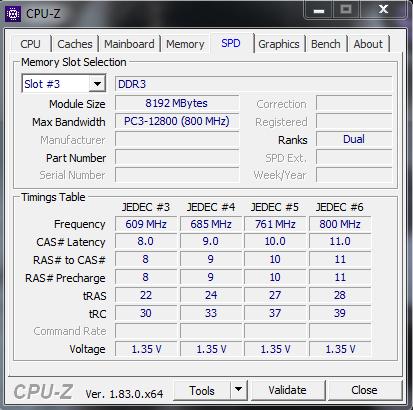413x410 pixels.
Task: Switch to the CPU tab
Action: pos(31,44)
